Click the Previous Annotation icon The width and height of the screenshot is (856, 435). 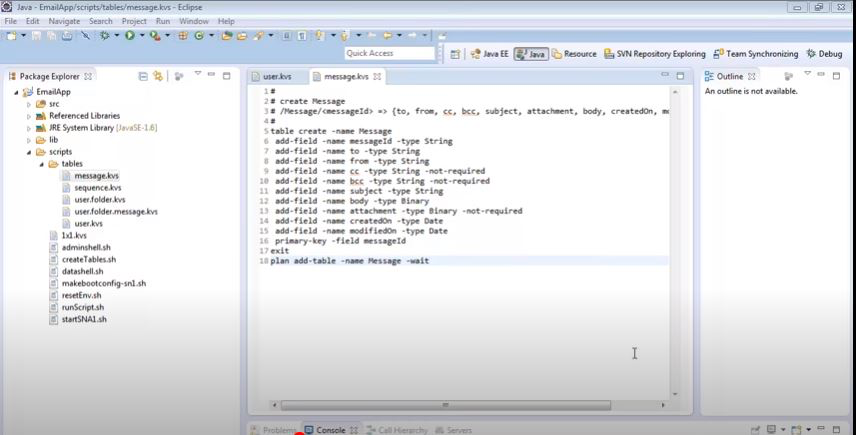pyautogui.click(x=345, y=35)
